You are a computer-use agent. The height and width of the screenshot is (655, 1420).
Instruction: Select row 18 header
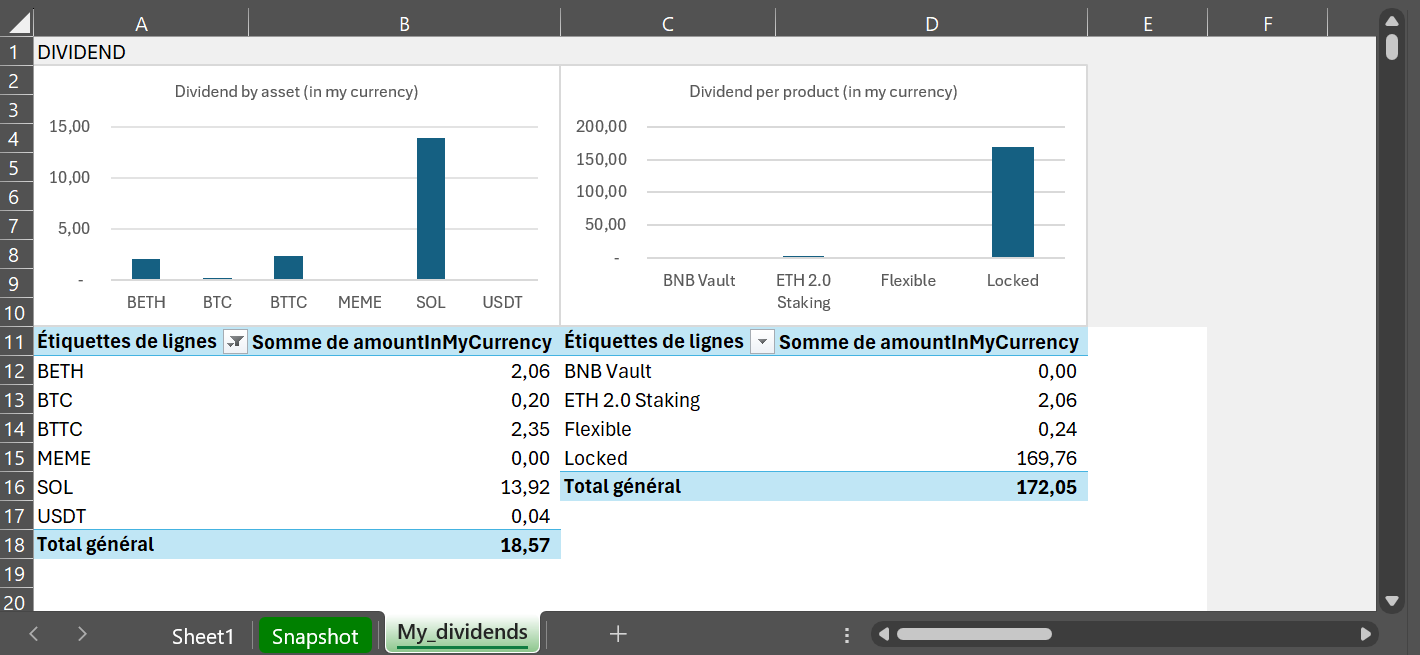pyautogui.click(x=16, y=545)
